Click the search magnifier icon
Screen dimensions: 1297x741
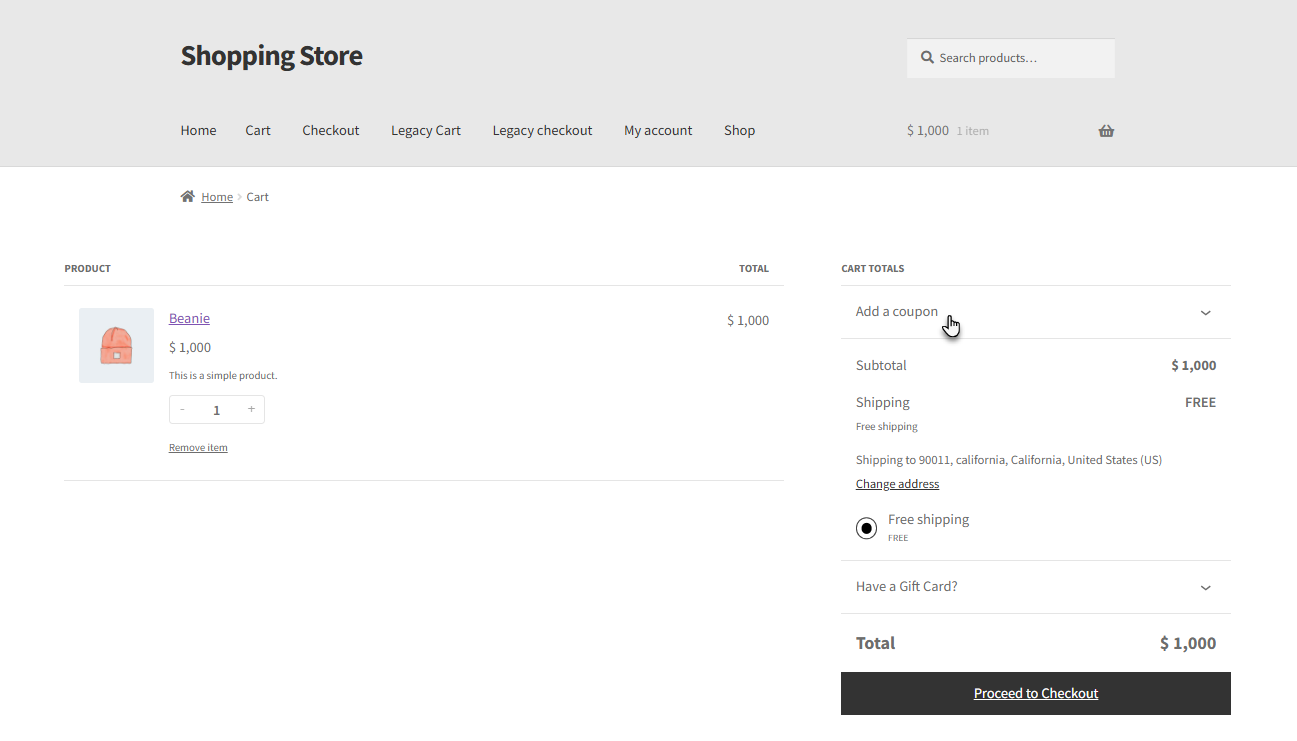click(927, 58)
